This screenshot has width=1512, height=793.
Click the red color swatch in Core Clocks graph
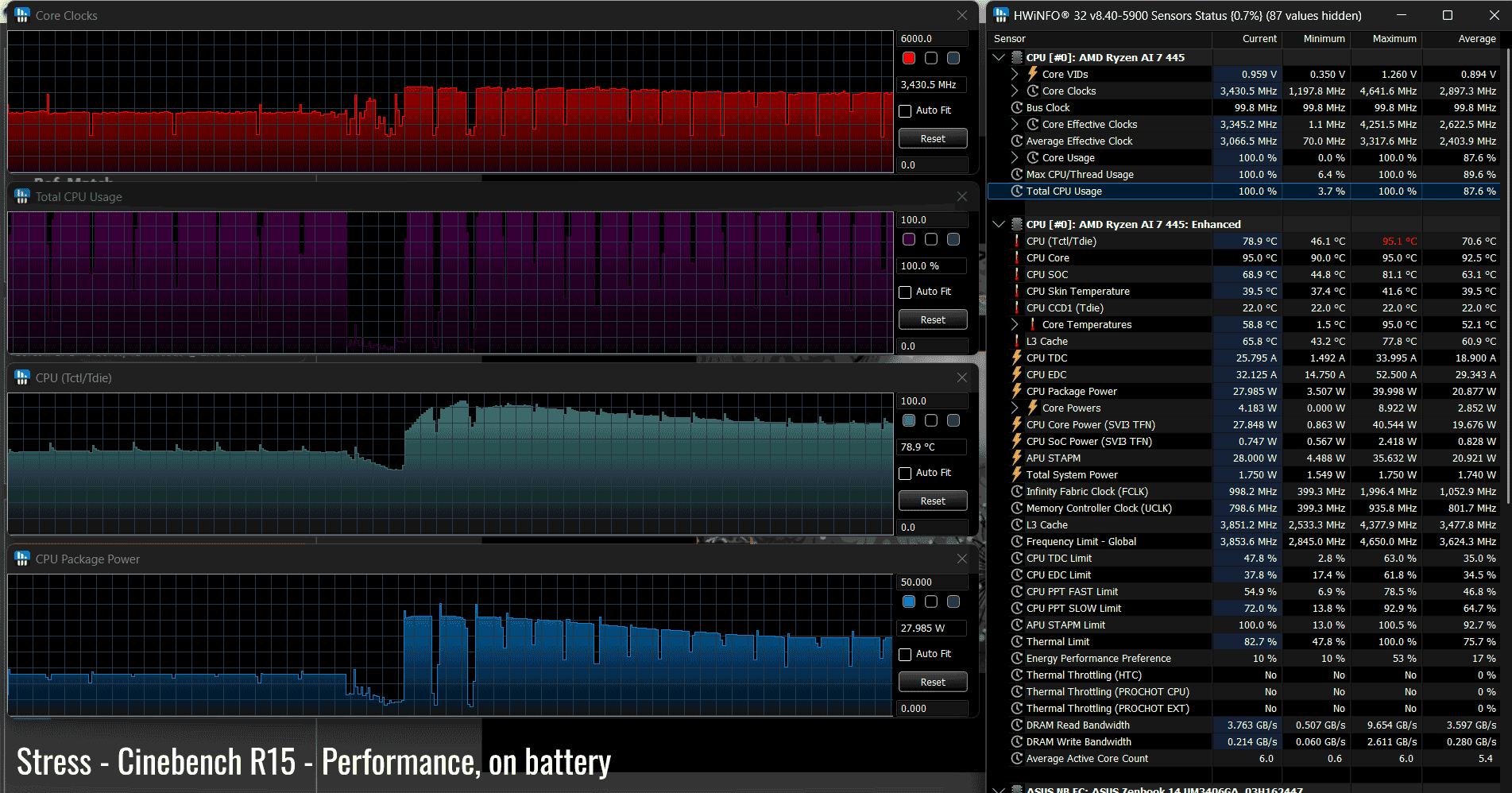909,58
